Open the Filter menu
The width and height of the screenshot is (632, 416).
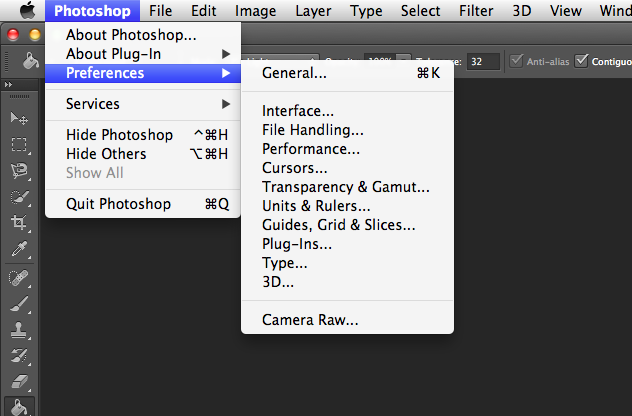click(476, 10)
